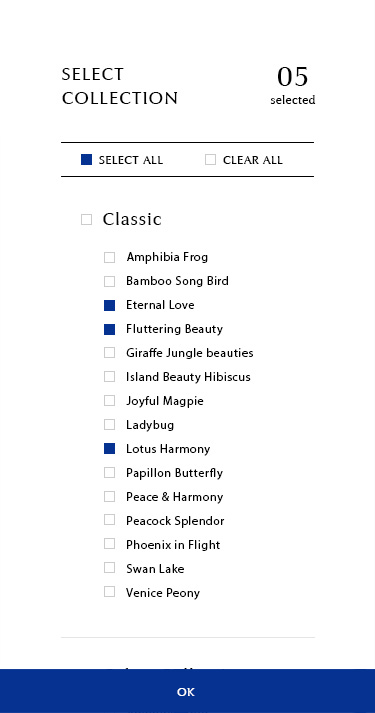
Task: Click the CLEAR ALL option
Action: (244, 160)
